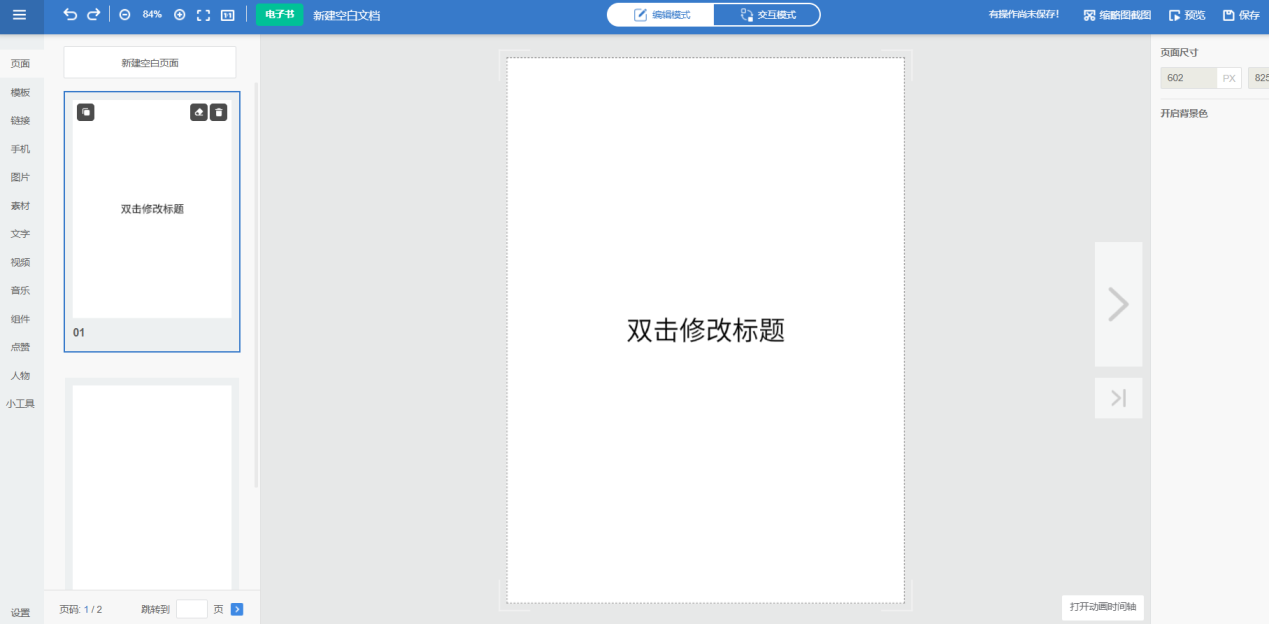Click the undo arrow icon

pyautogui.click(x=70, y=15)
